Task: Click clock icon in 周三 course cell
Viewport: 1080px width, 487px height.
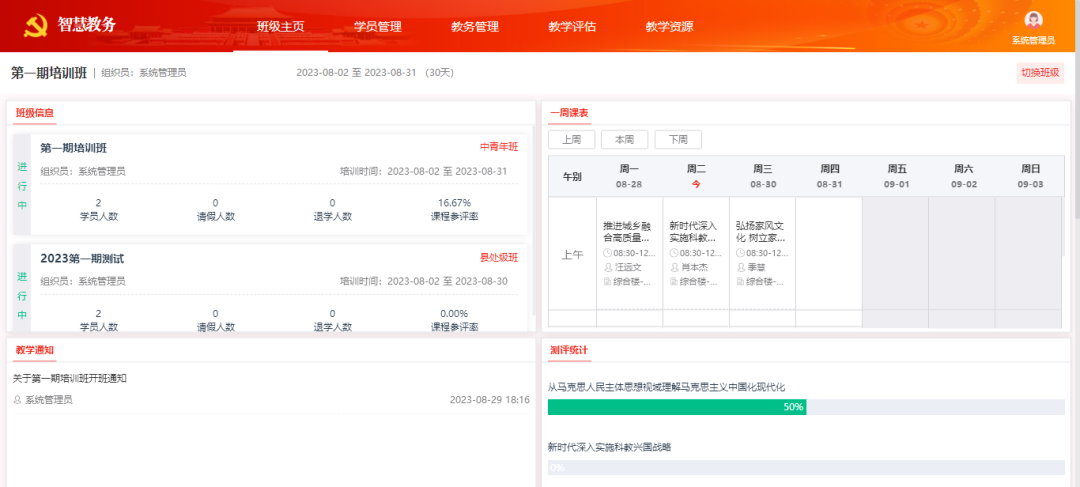Action: click(740, 253)
